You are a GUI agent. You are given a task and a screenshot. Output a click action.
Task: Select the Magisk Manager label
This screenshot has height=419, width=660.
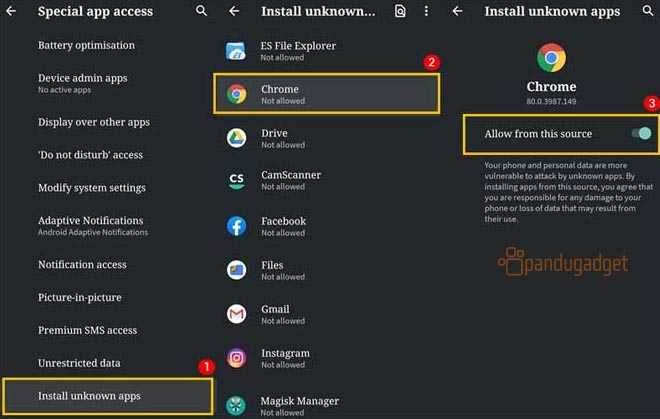pos(299,401)
